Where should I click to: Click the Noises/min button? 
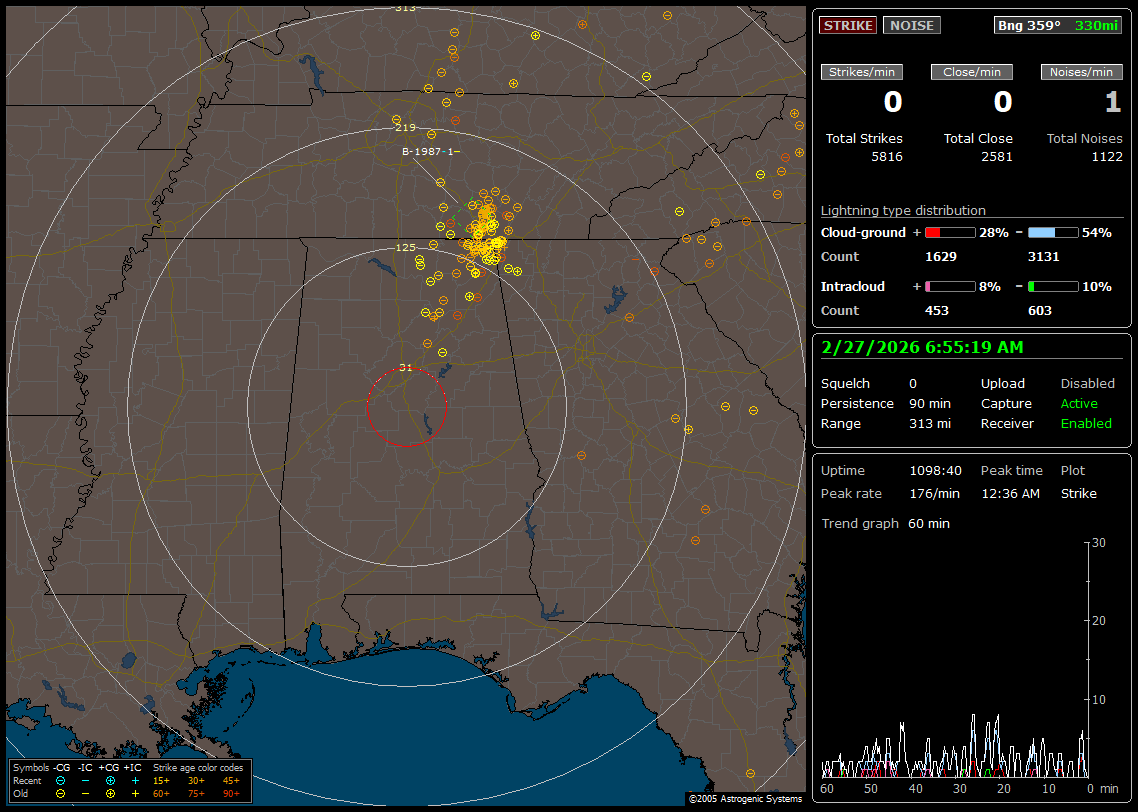pos(1081,72)
